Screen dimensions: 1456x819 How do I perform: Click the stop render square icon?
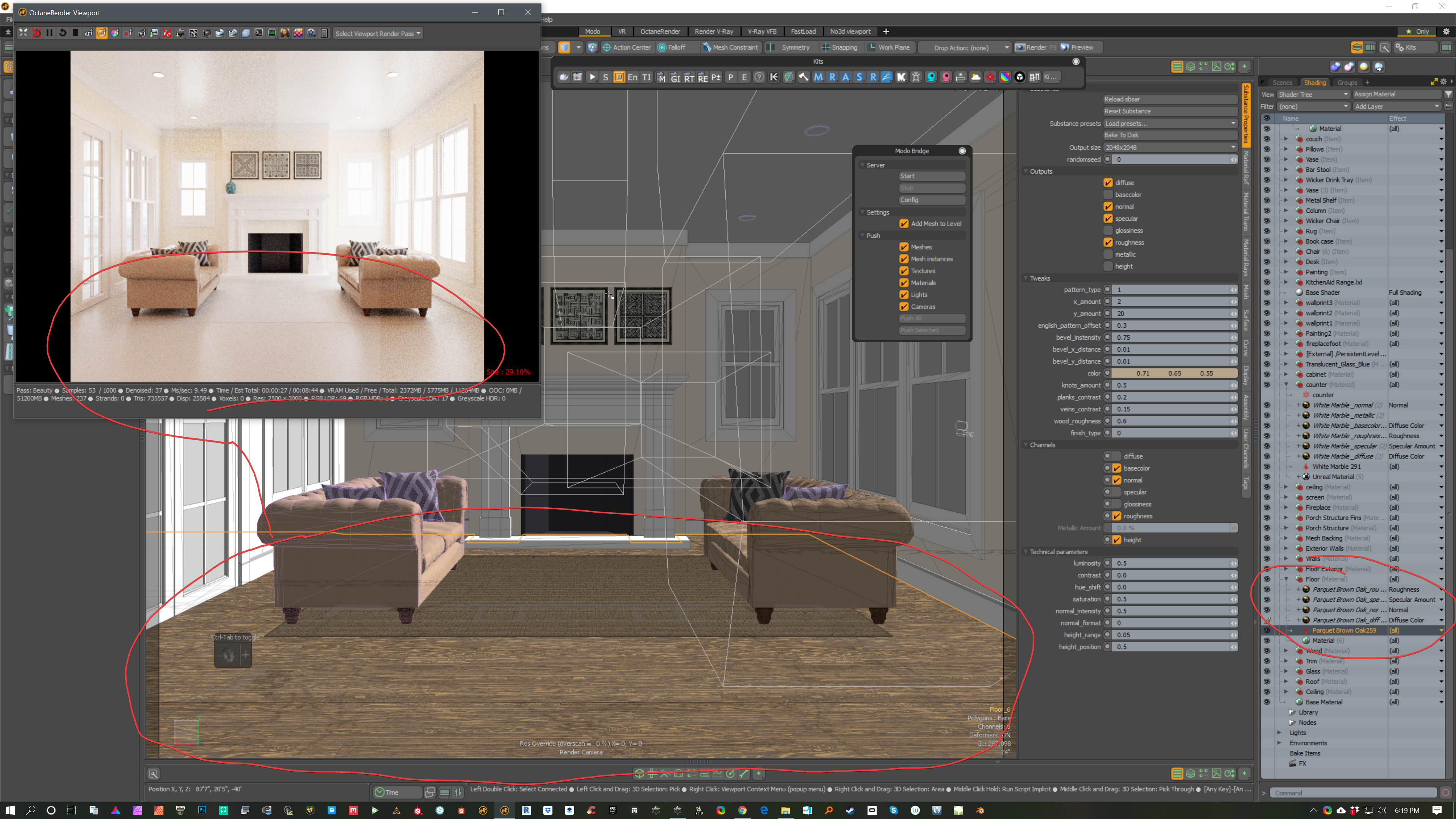[75, 33]
